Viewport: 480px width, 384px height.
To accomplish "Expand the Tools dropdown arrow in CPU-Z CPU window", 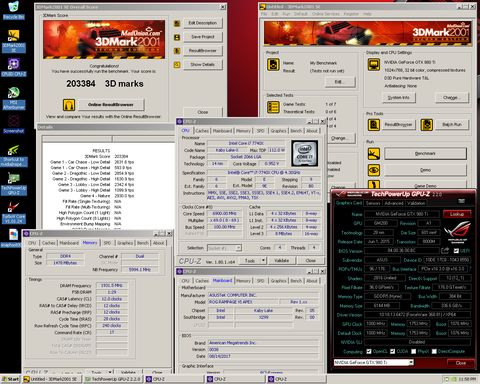I will point(264,260).
